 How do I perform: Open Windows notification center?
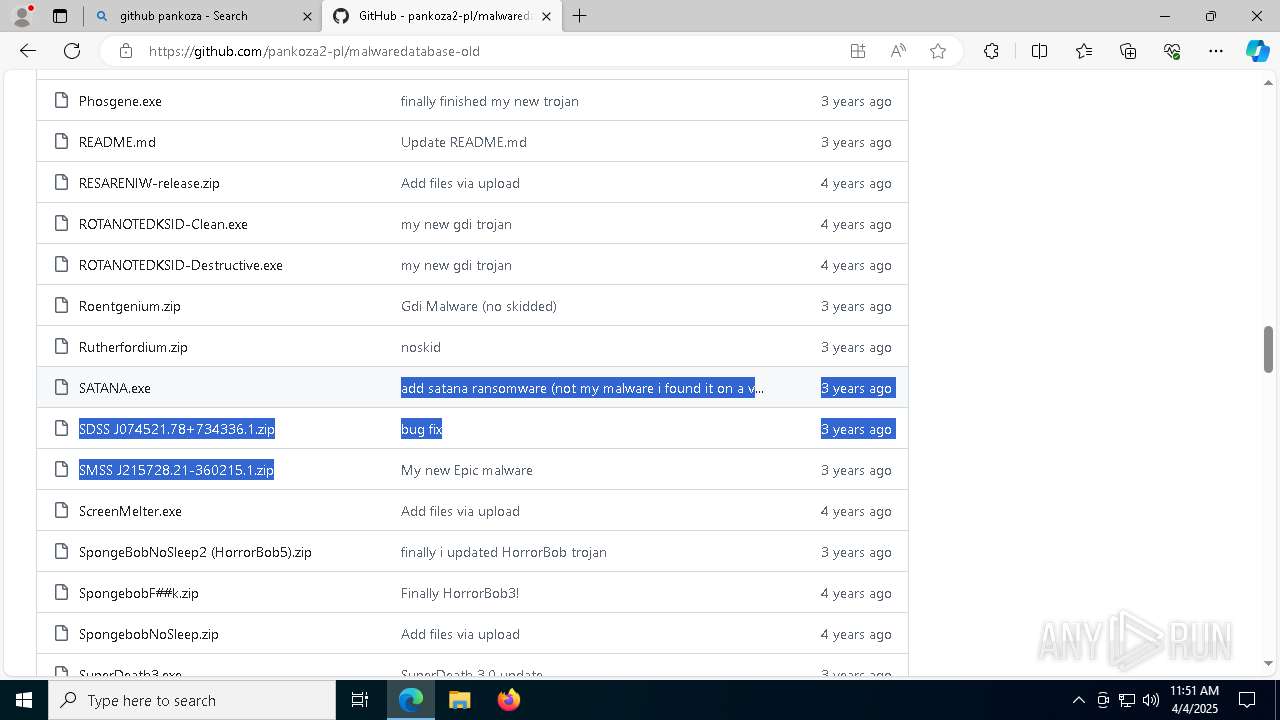click(x=1248, y=700)
